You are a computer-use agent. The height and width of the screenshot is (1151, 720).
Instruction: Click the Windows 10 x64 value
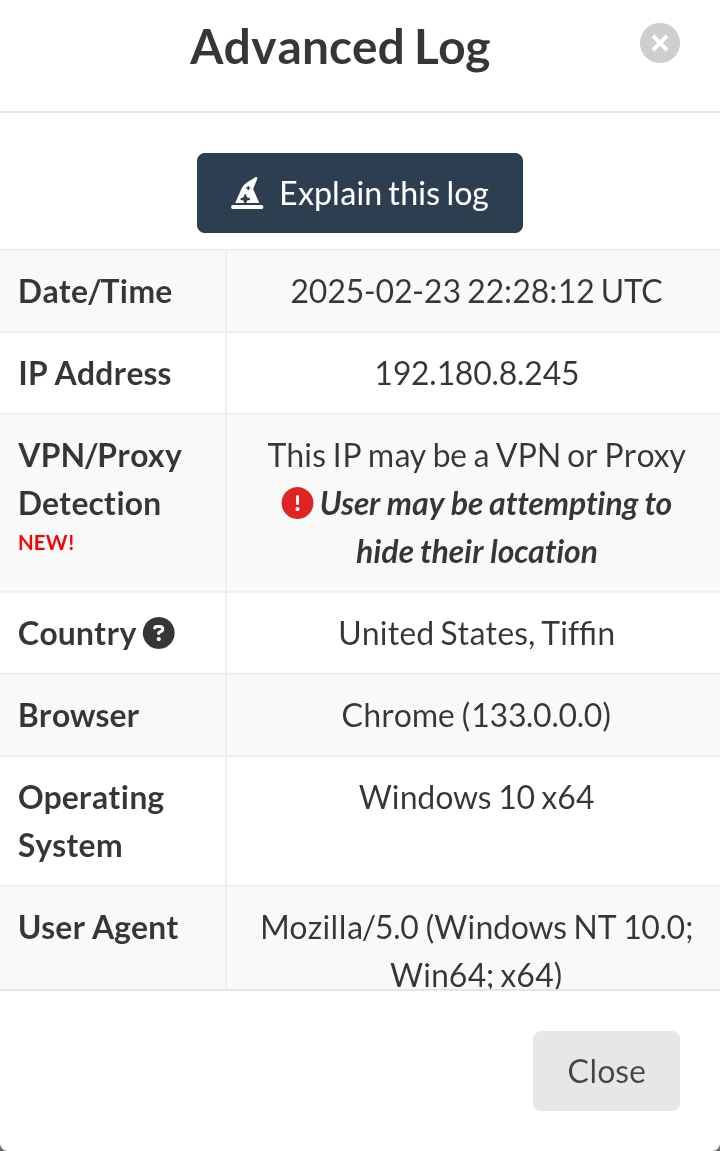476,797
